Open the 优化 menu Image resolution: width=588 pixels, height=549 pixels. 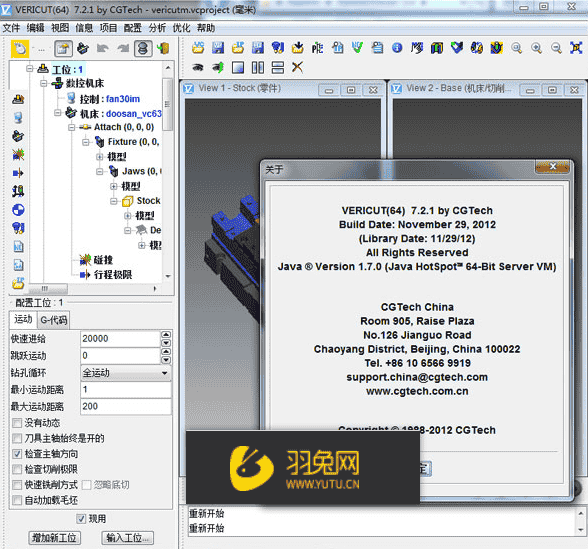[182, 28]
